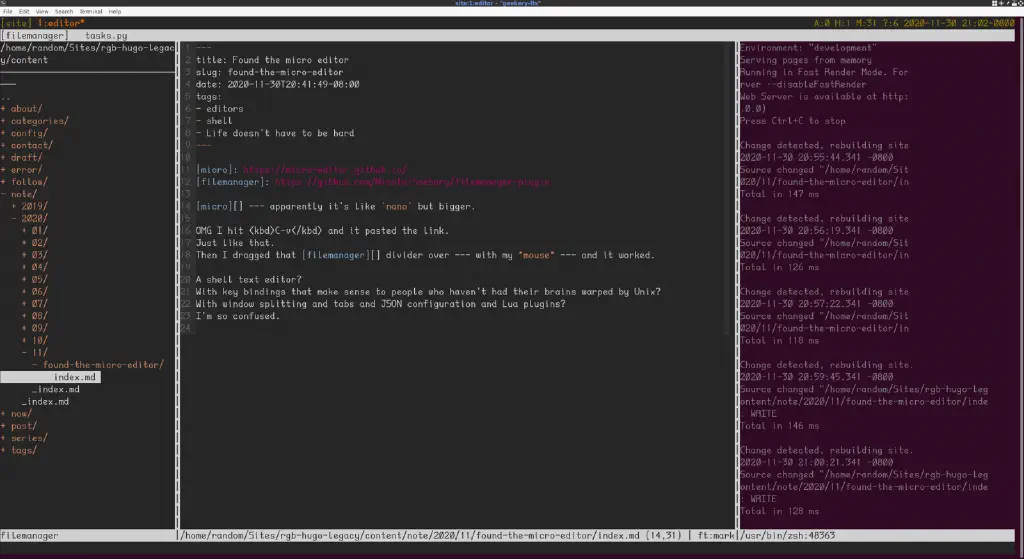Expand the 04/ month folder
1024x559 pixels.
(x=35, y=267)
